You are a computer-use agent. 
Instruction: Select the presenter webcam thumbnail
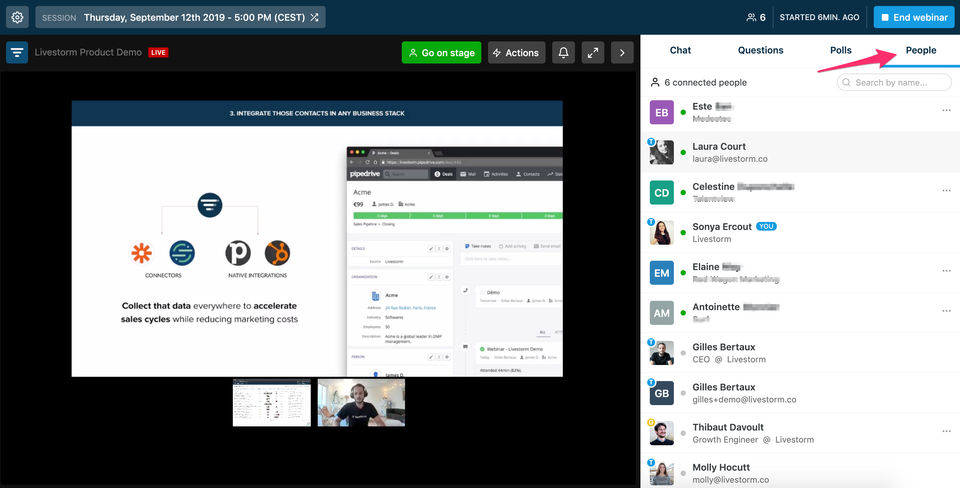361,402
